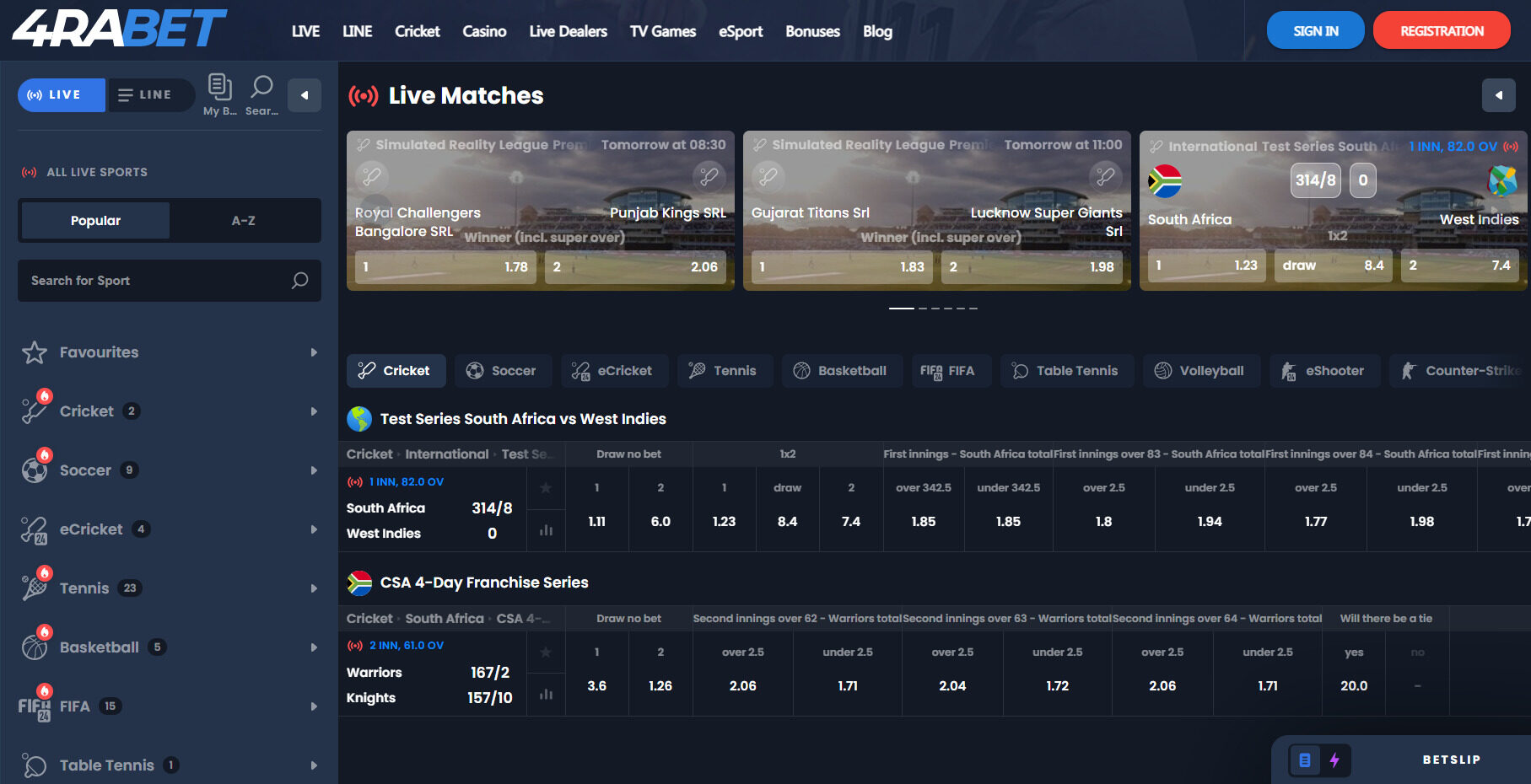This screenshot has width=1531, height=784.
Task: Open Test Series South Africa vs West Indies
Action: 523,419
